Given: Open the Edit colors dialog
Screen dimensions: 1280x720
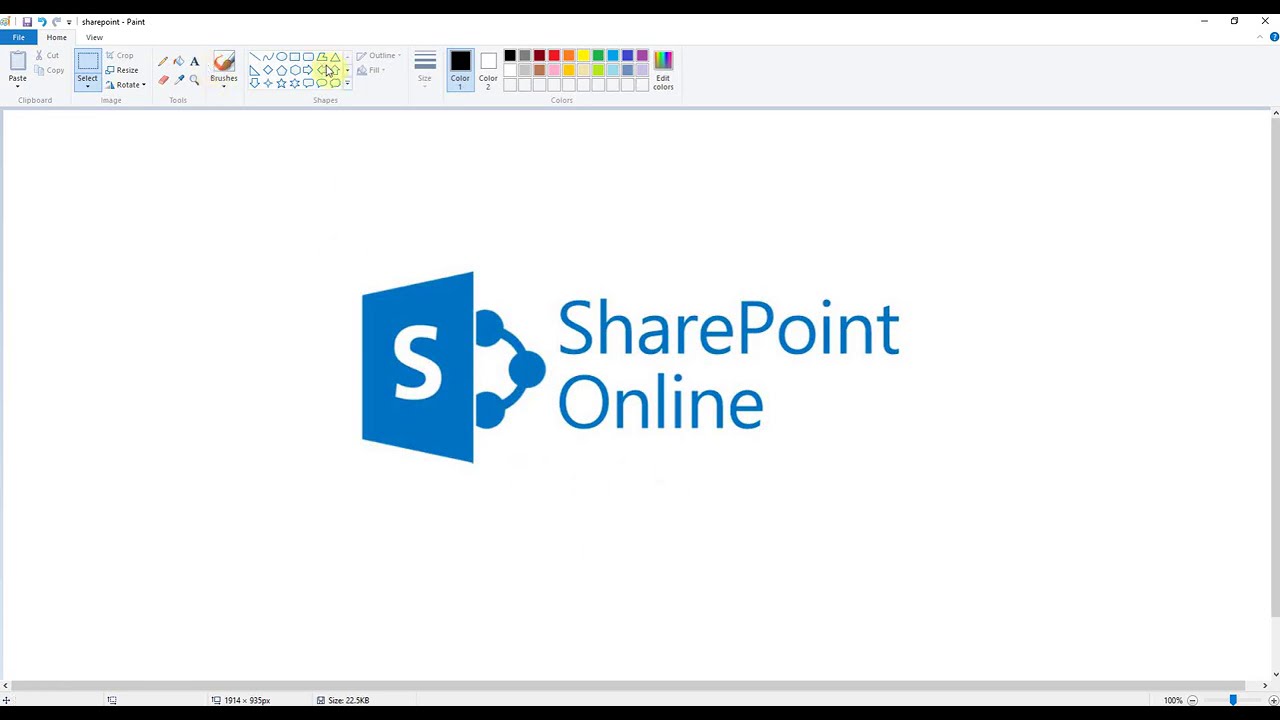Looking at the screenshot, I should pos(663,70).
